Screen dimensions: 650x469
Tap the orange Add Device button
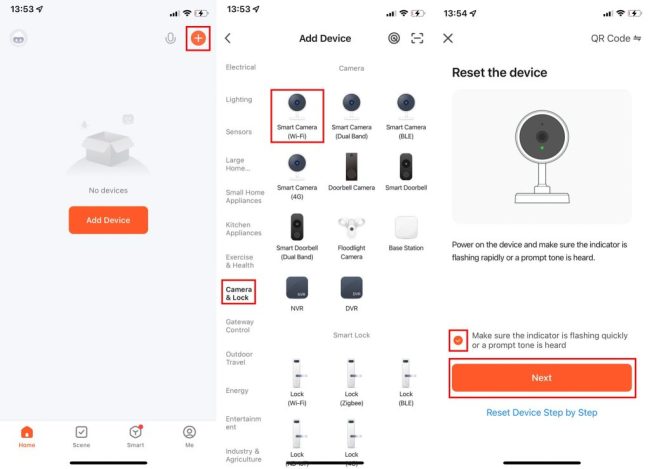point(108,220)
